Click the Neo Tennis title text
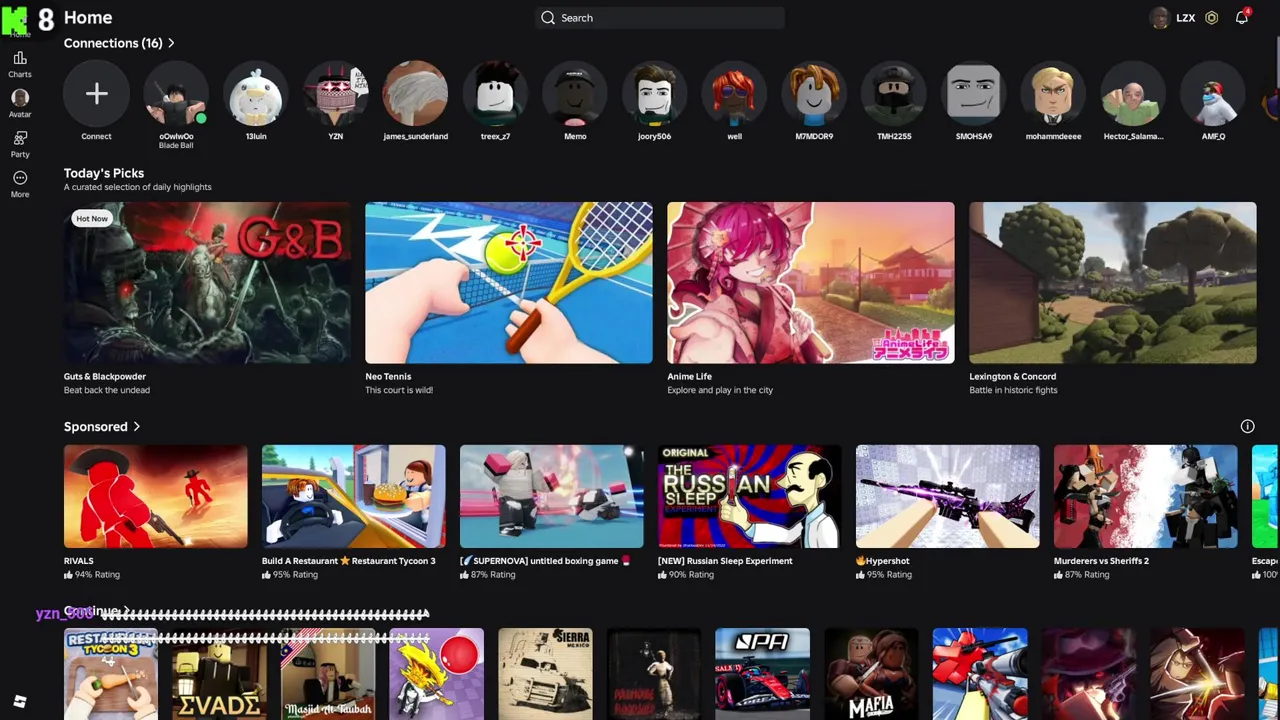This screenshot has height=720, width=1280. (388, 377)
